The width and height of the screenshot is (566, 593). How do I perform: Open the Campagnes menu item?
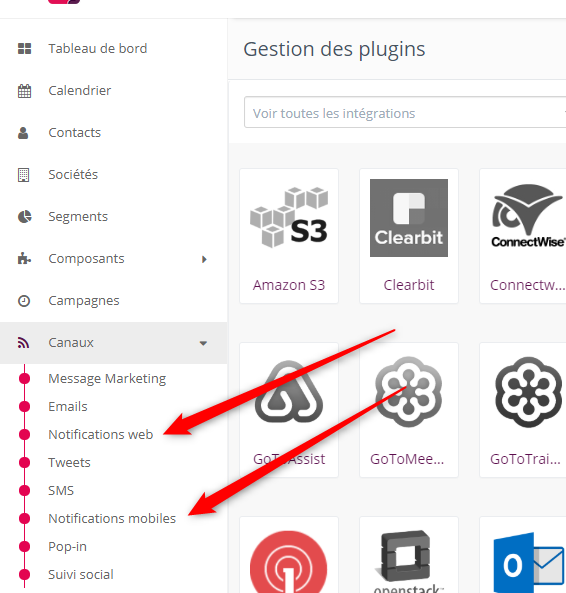point(84,301)
